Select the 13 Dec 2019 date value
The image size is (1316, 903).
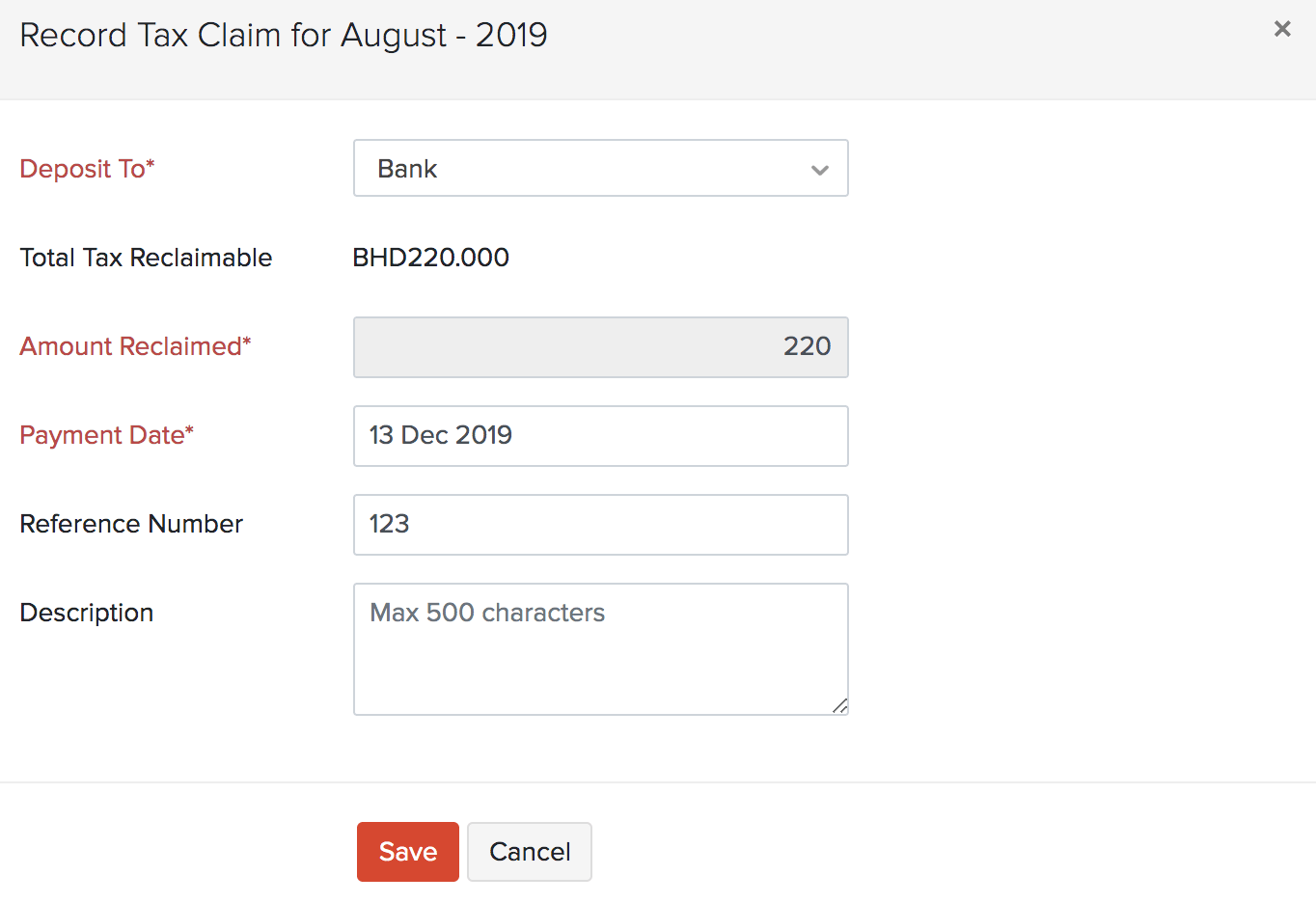click(441, 435)
